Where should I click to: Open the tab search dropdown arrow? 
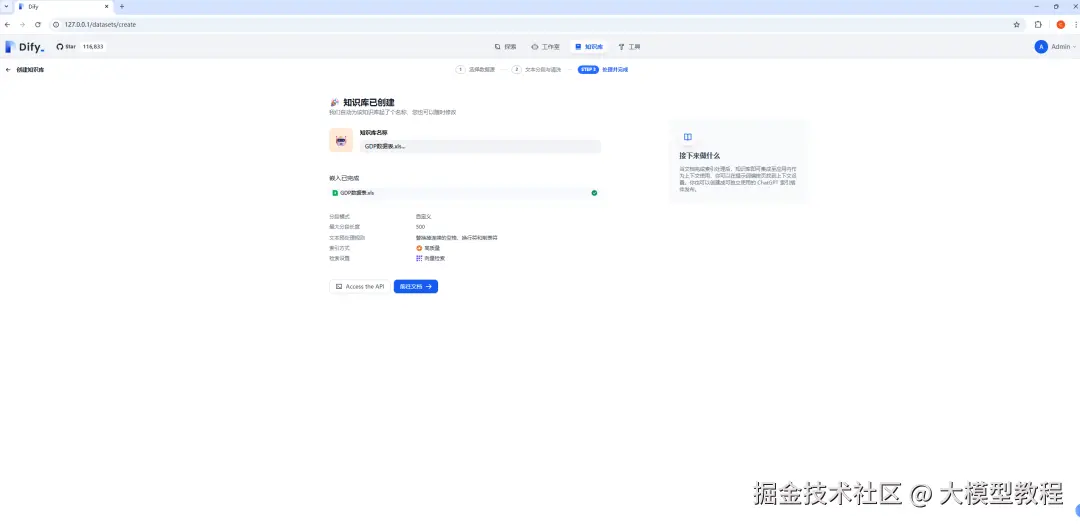click(x=6, y=6)
